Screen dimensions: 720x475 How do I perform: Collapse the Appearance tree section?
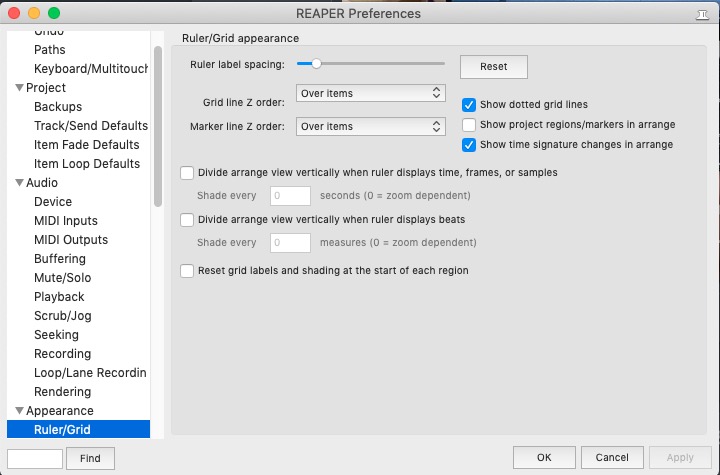coord(19,410)
